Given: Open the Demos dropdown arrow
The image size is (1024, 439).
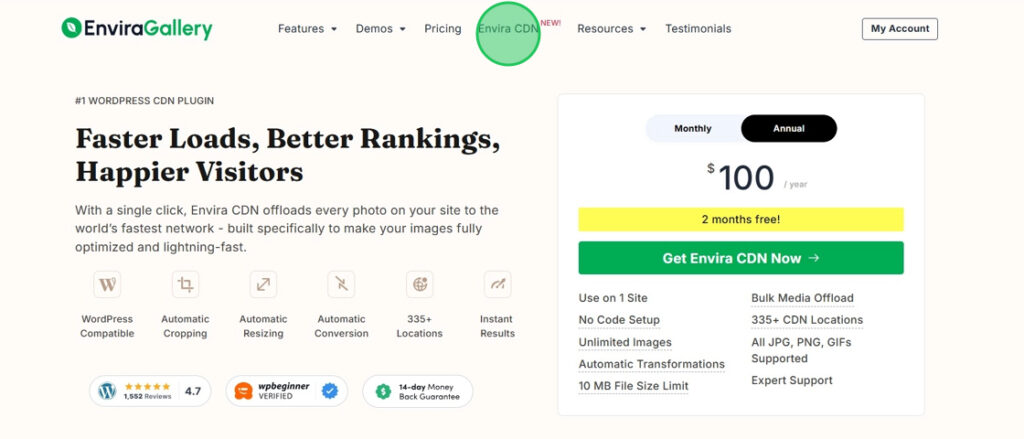Looking at the screenshot, I should tap(403, 29).
